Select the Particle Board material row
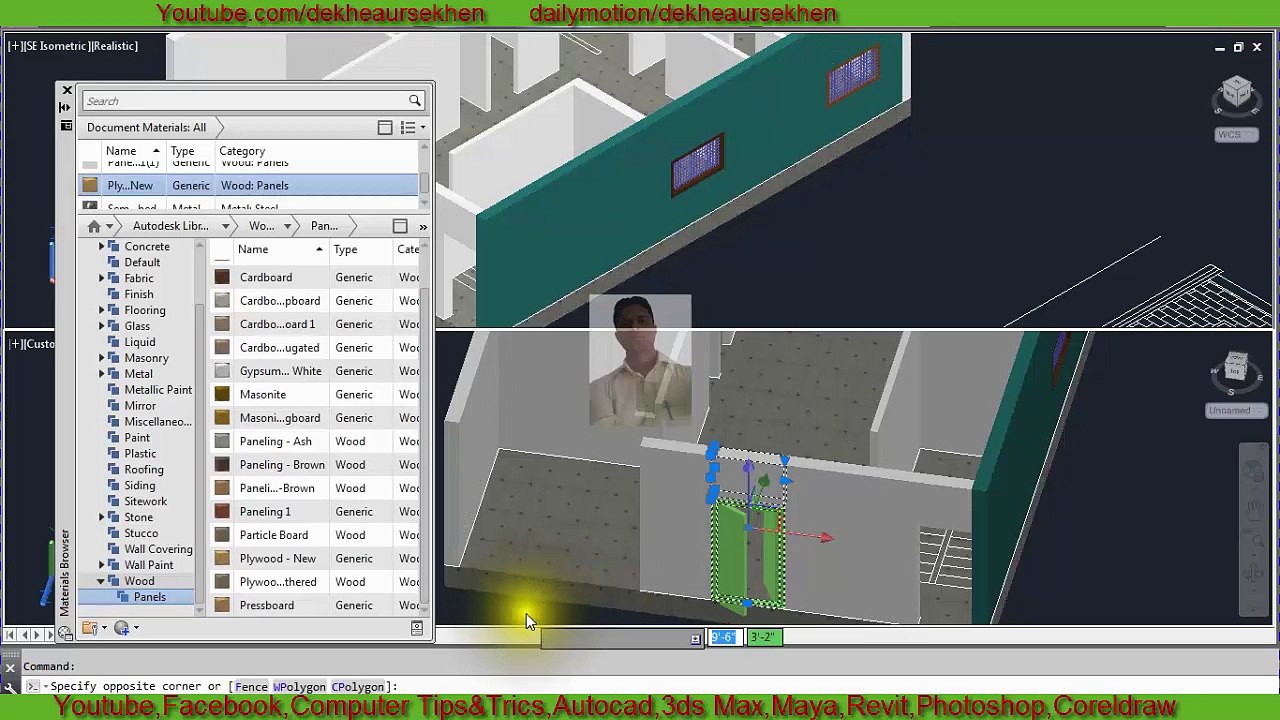The image size is (1280, 720). pyautogui.click(x=316, y=535)
